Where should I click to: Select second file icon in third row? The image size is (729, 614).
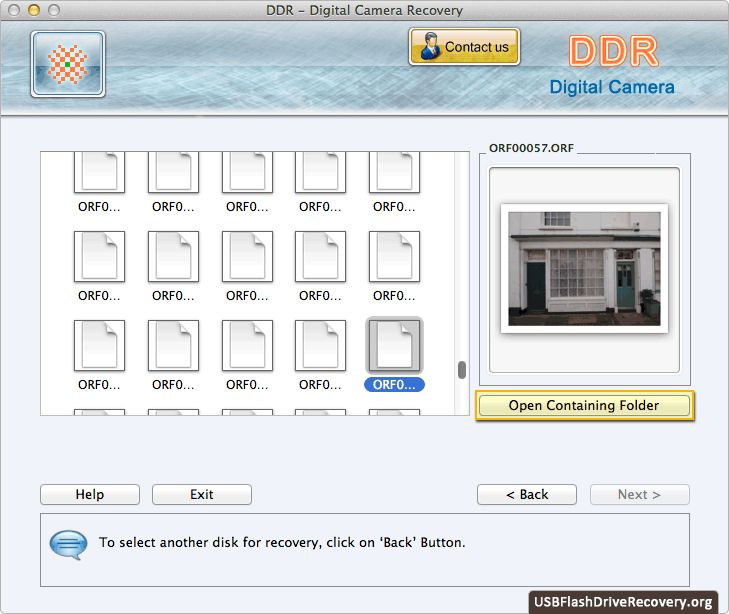tap(174, 346)
